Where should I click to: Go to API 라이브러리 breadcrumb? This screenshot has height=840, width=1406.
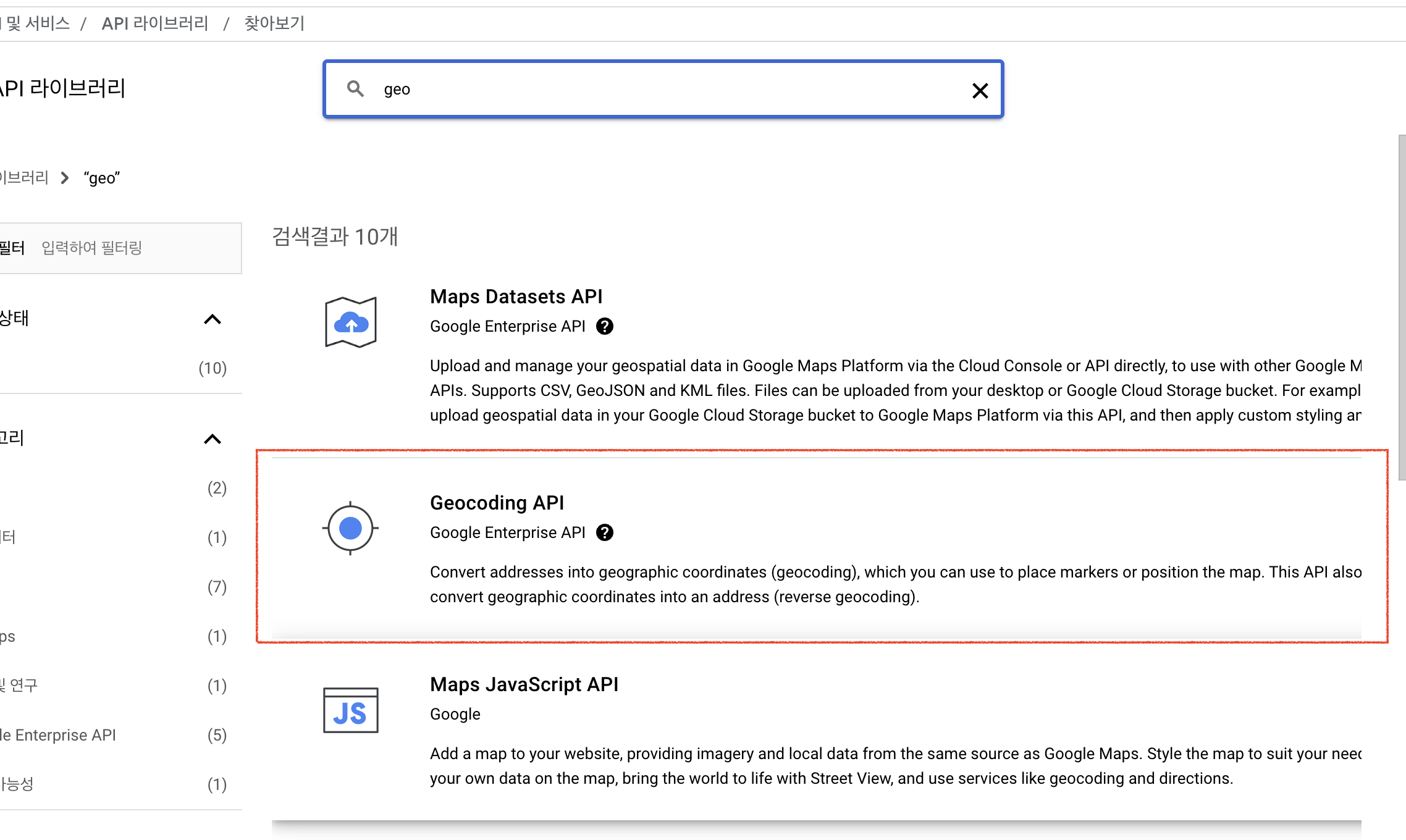(155, 23)
